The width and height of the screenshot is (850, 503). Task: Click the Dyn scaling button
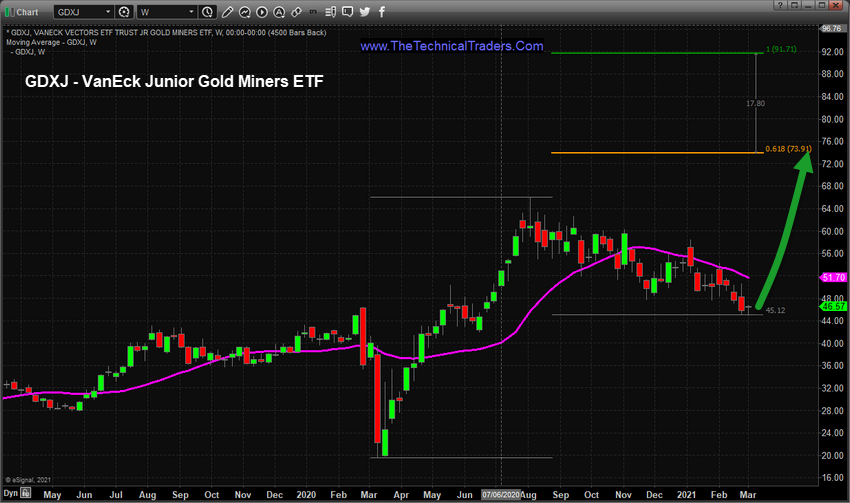[x=10, y=493]
